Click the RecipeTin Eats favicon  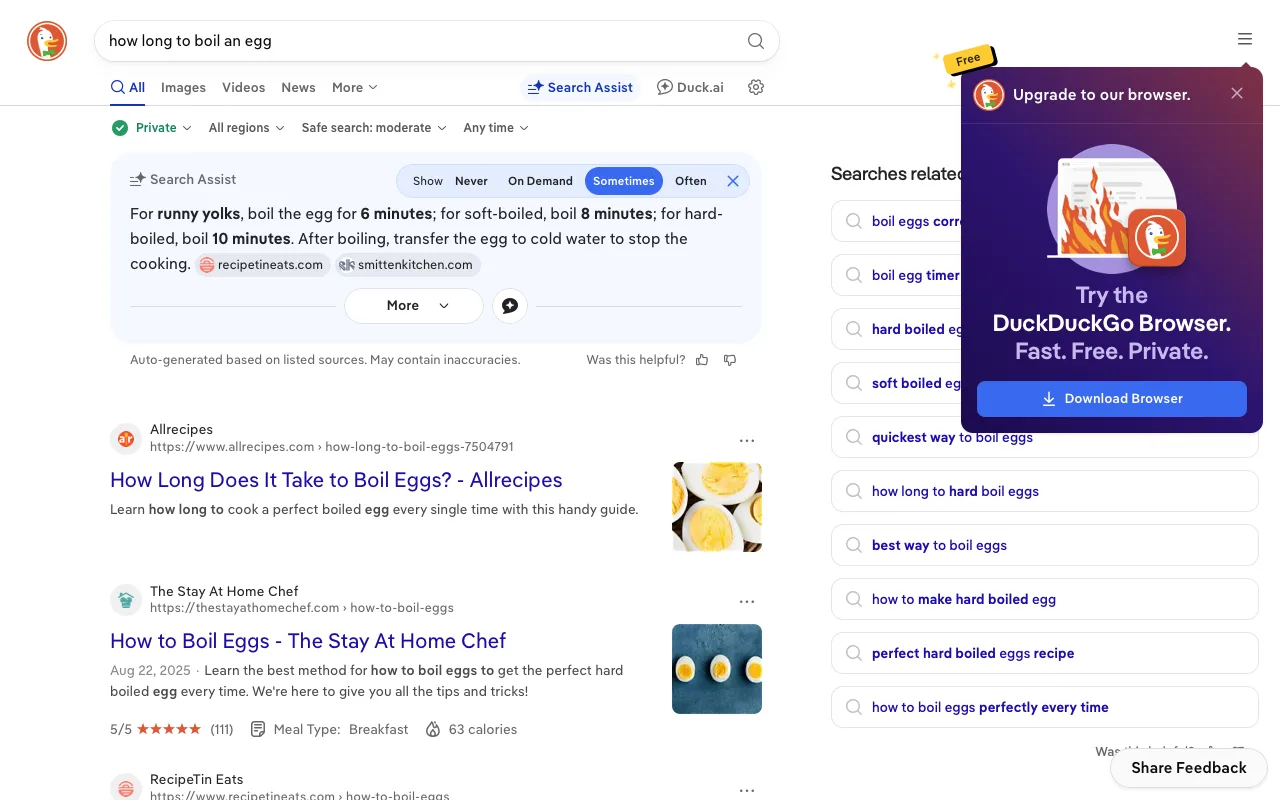pyautogui.click(x=126, y=787)
